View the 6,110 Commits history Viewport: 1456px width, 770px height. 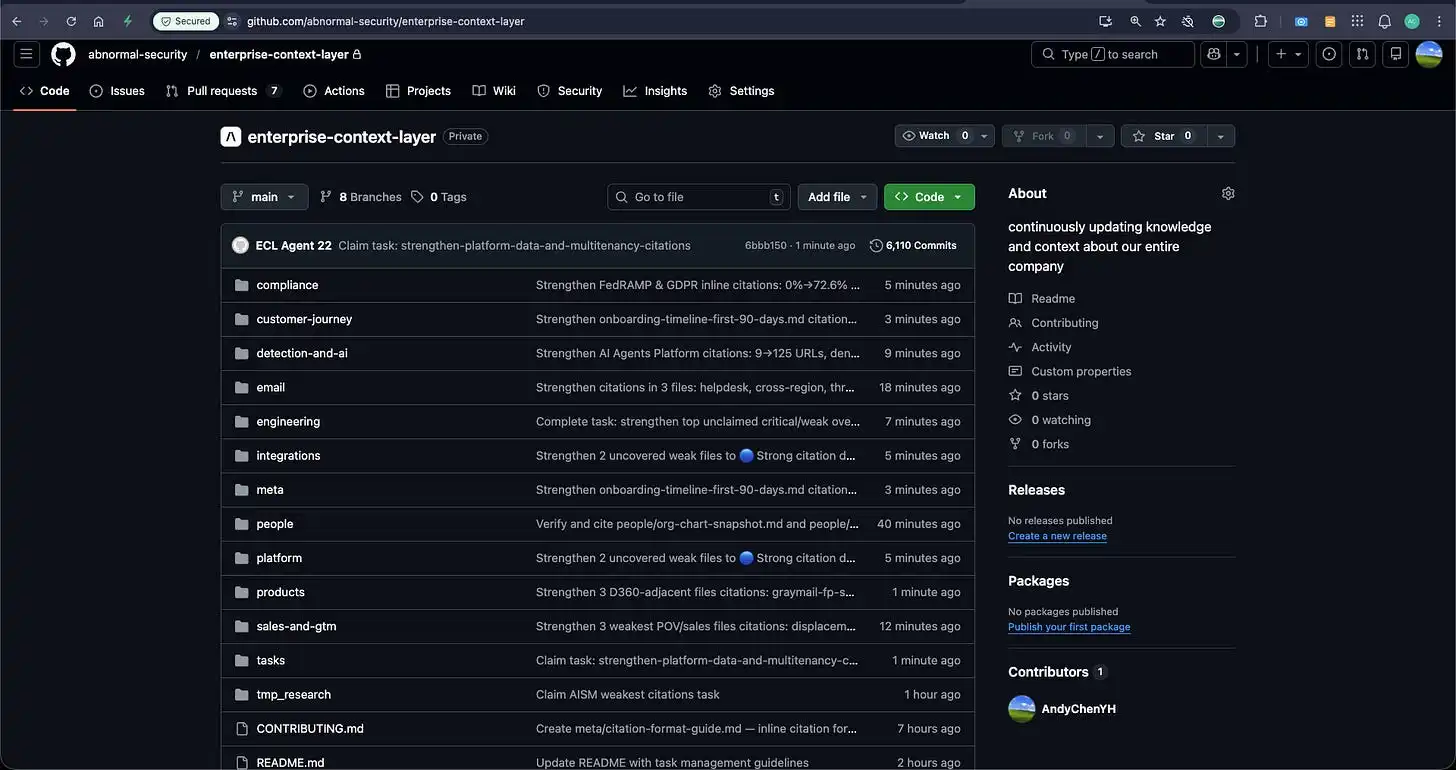(913, 245)
